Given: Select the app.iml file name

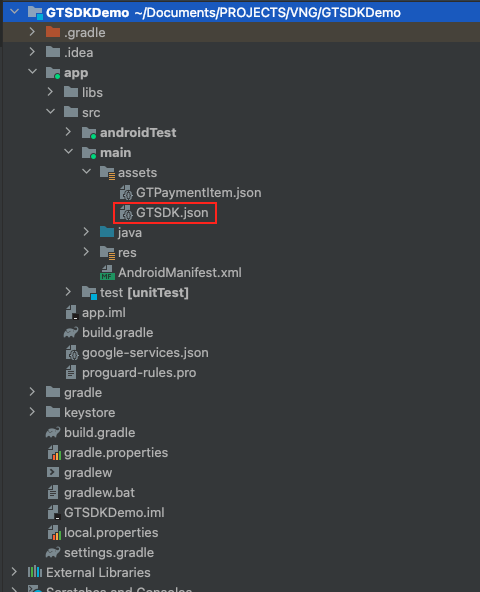Looking at the screenshot, I should pos(104,313).
